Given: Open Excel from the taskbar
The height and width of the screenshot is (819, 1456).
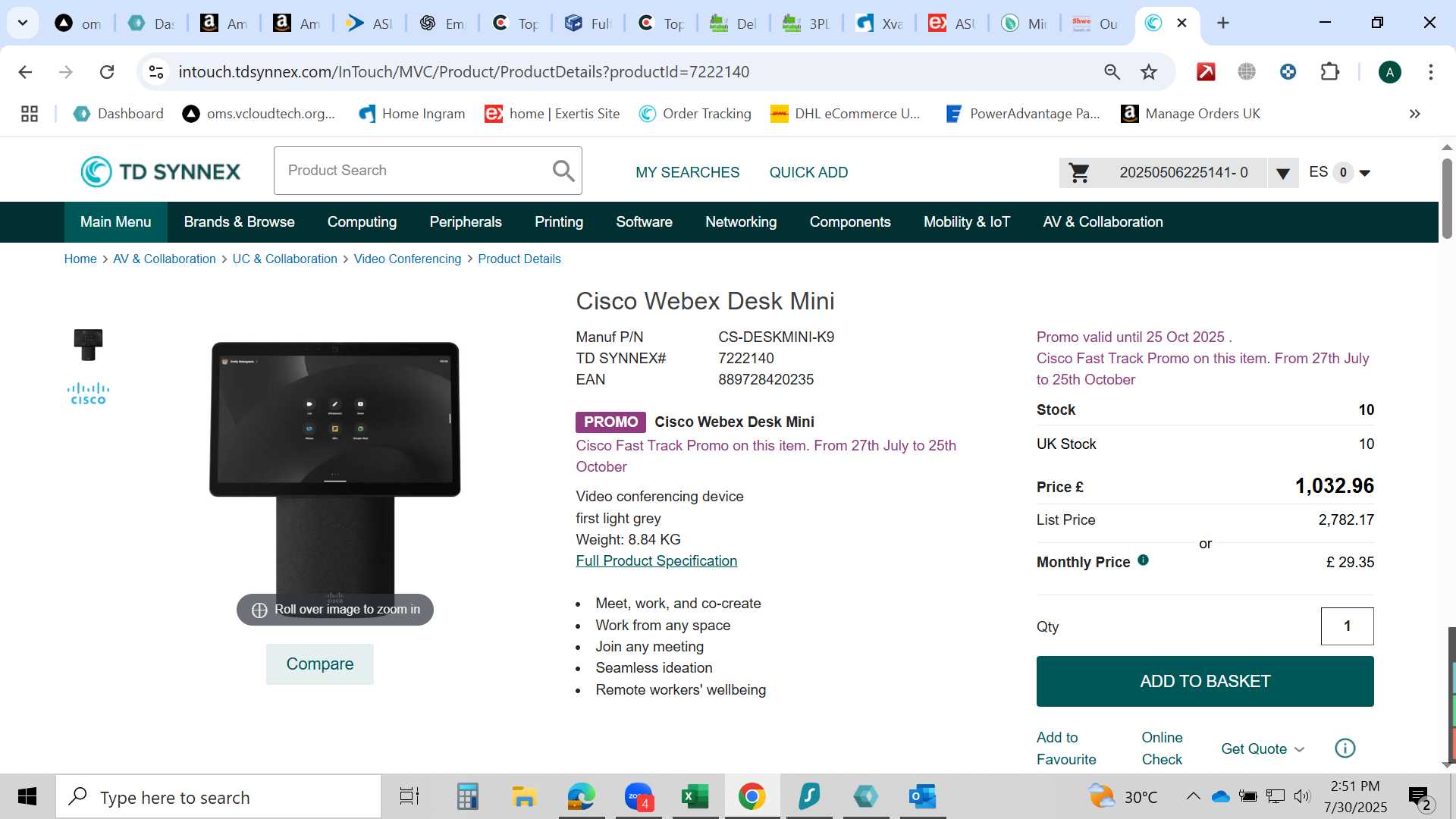Looking at the screenshot, I should (x=695, y=797).
